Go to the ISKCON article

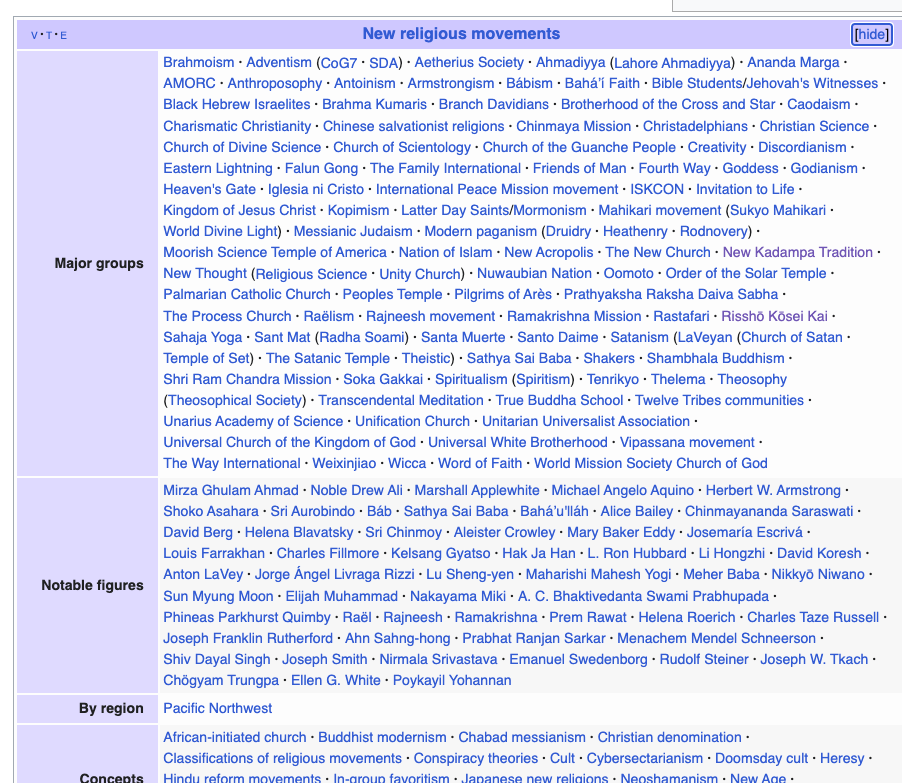tap(657, 189)
